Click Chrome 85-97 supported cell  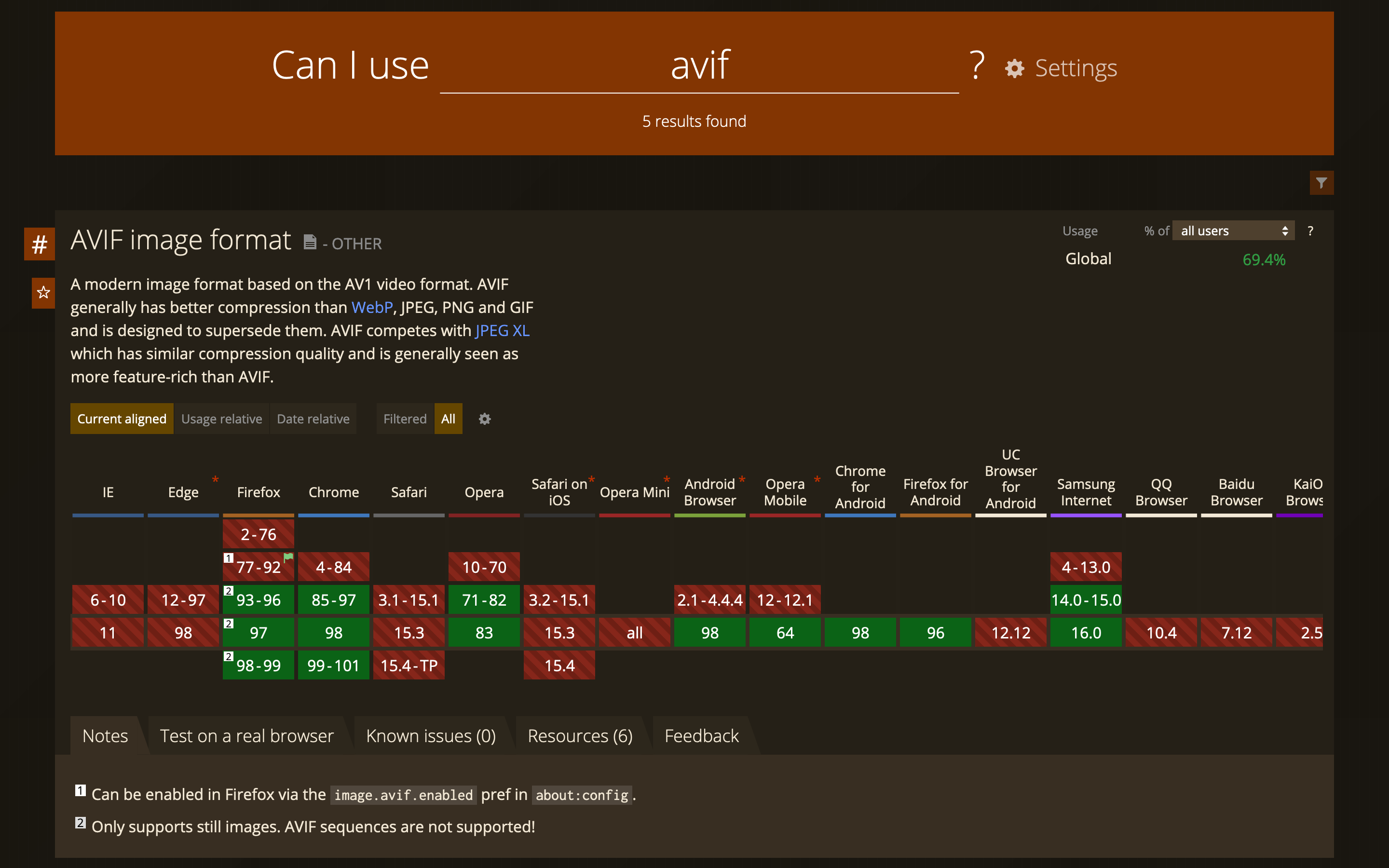333,600
